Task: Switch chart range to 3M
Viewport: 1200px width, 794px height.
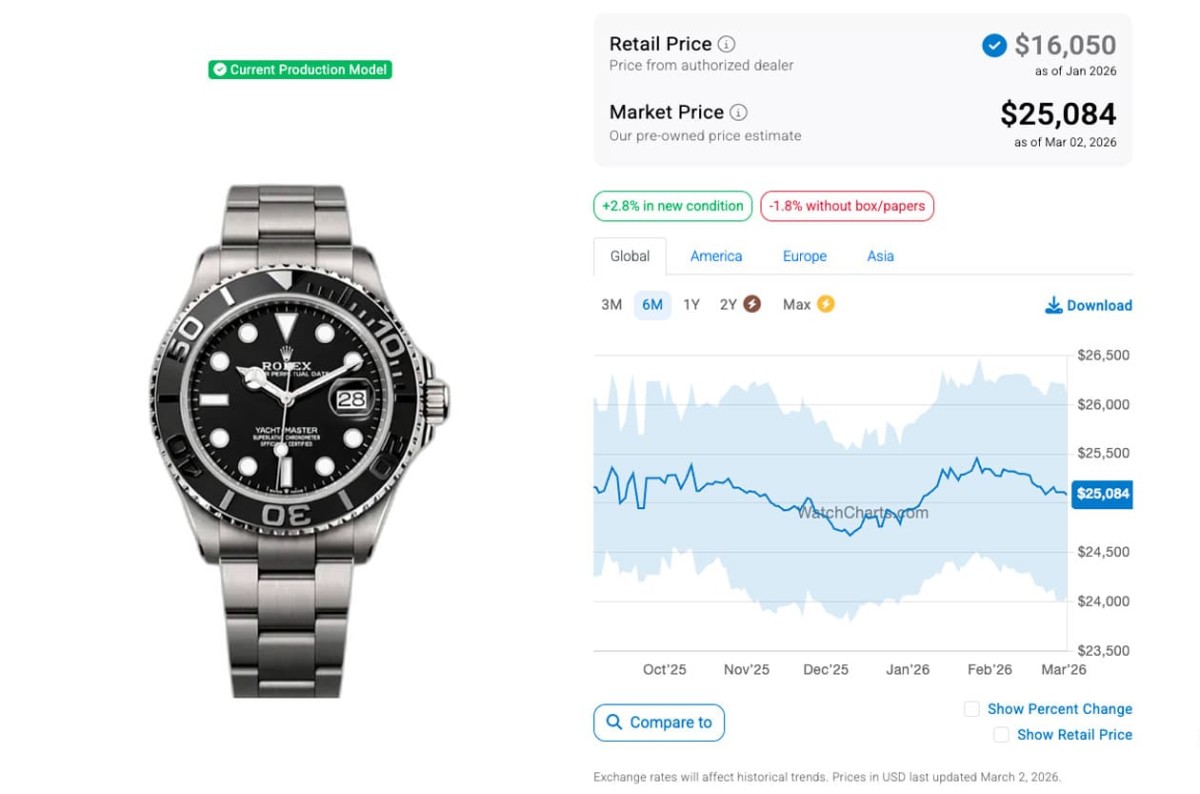Action: tap(611, 305)
